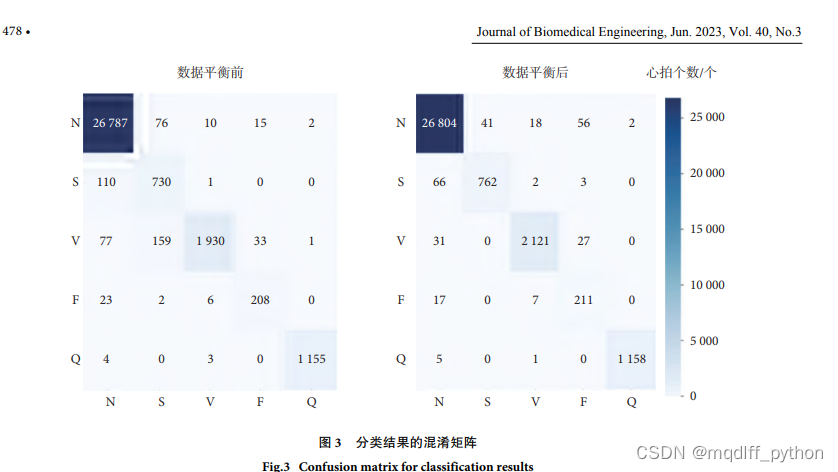Select the dark cell 26 804
The width and height of the screenshot is (838, 472).
[439, 123]
